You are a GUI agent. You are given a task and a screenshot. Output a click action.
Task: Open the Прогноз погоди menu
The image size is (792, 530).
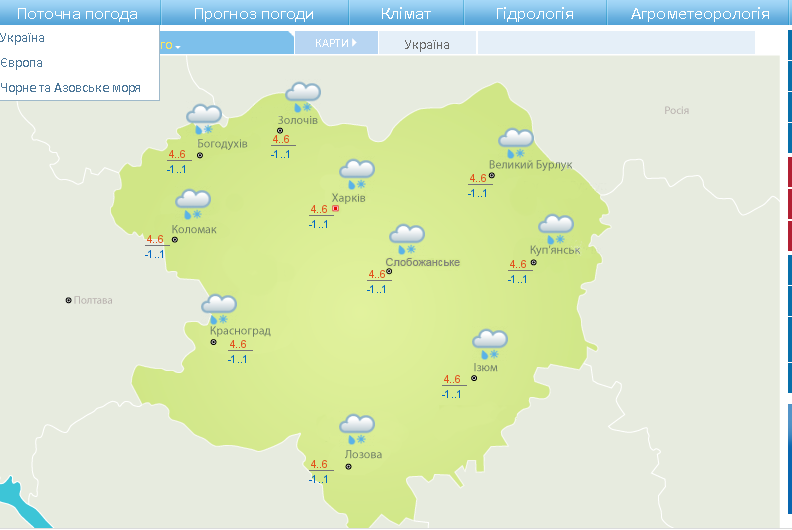point(254,13)
